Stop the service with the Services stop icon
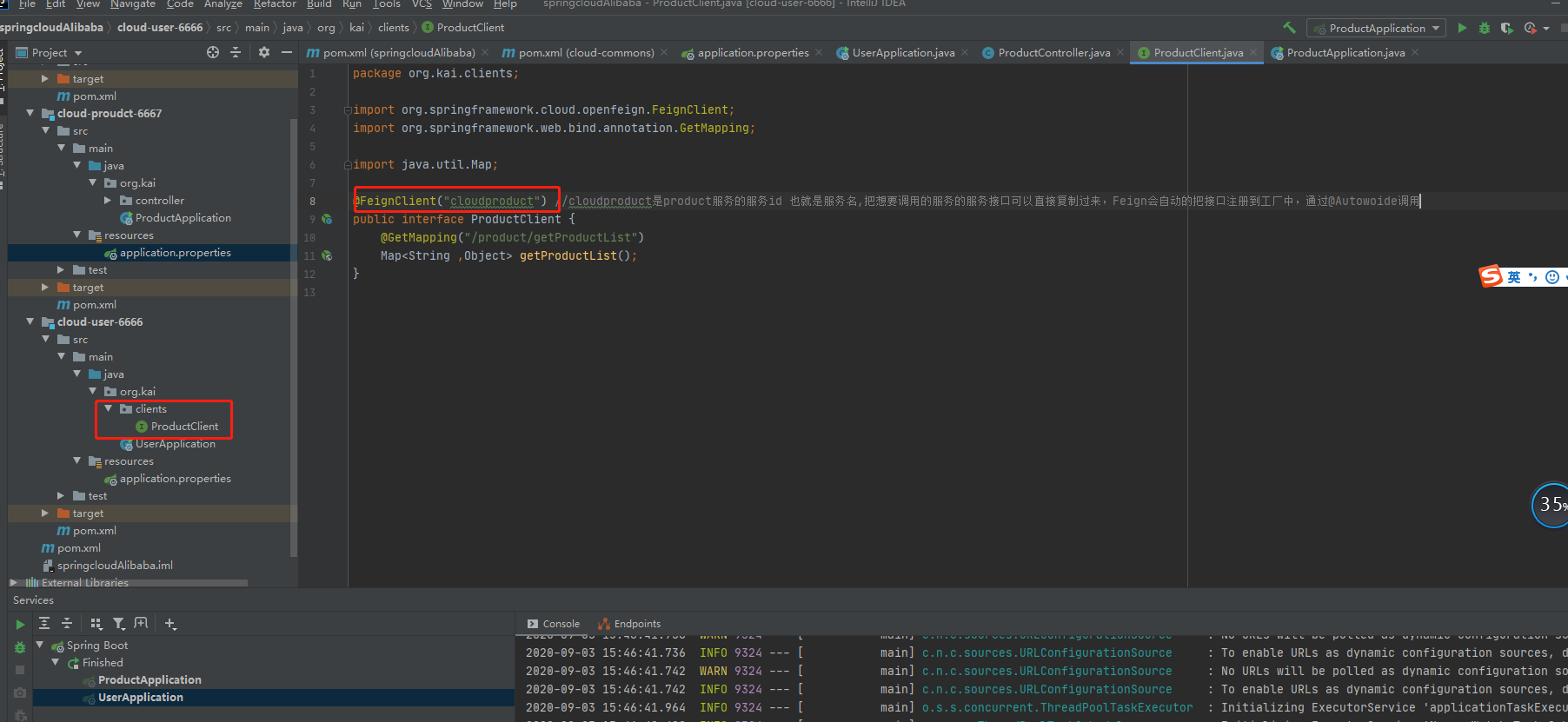 click(x=20, y=670)
